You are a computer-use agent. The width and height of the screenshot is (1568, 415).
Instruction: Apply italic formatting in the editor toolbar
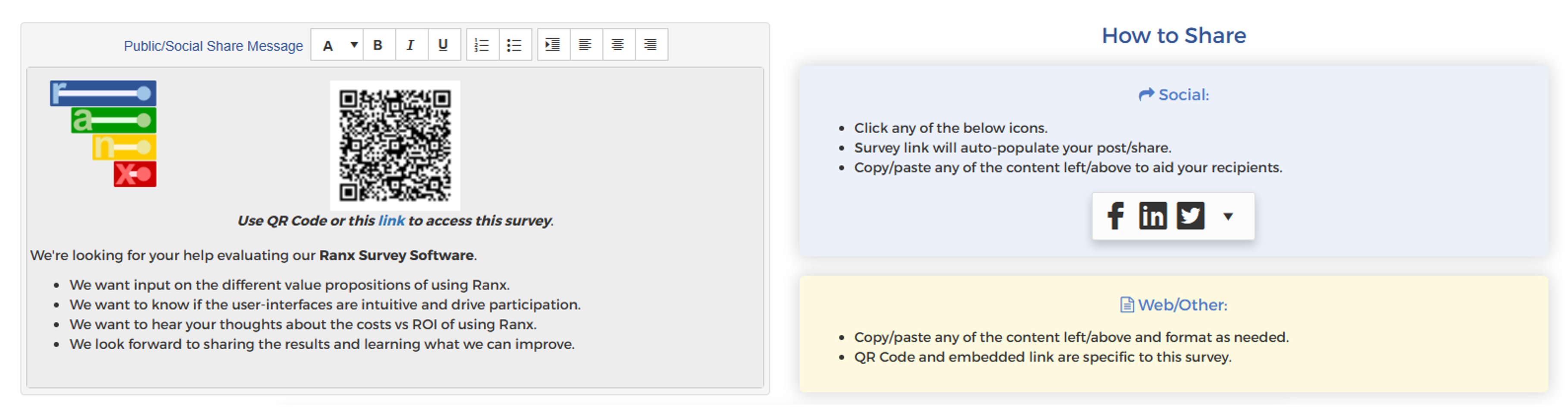pyautogui.click(x=411, y=44)
